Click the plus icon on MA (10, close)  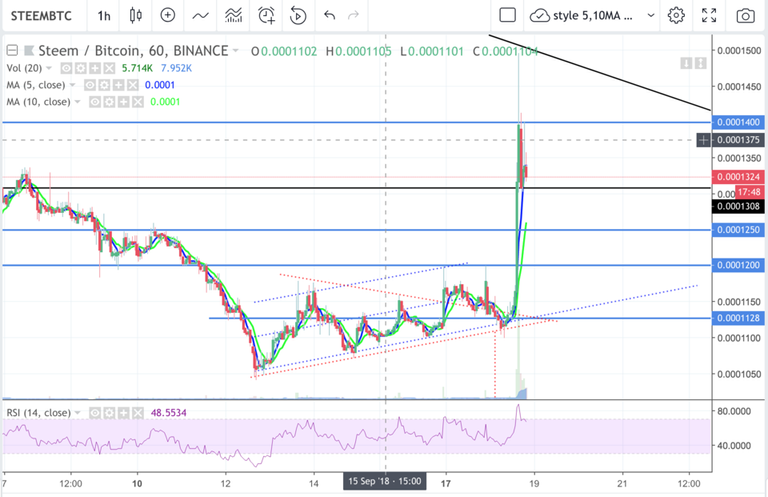[123, 102]
